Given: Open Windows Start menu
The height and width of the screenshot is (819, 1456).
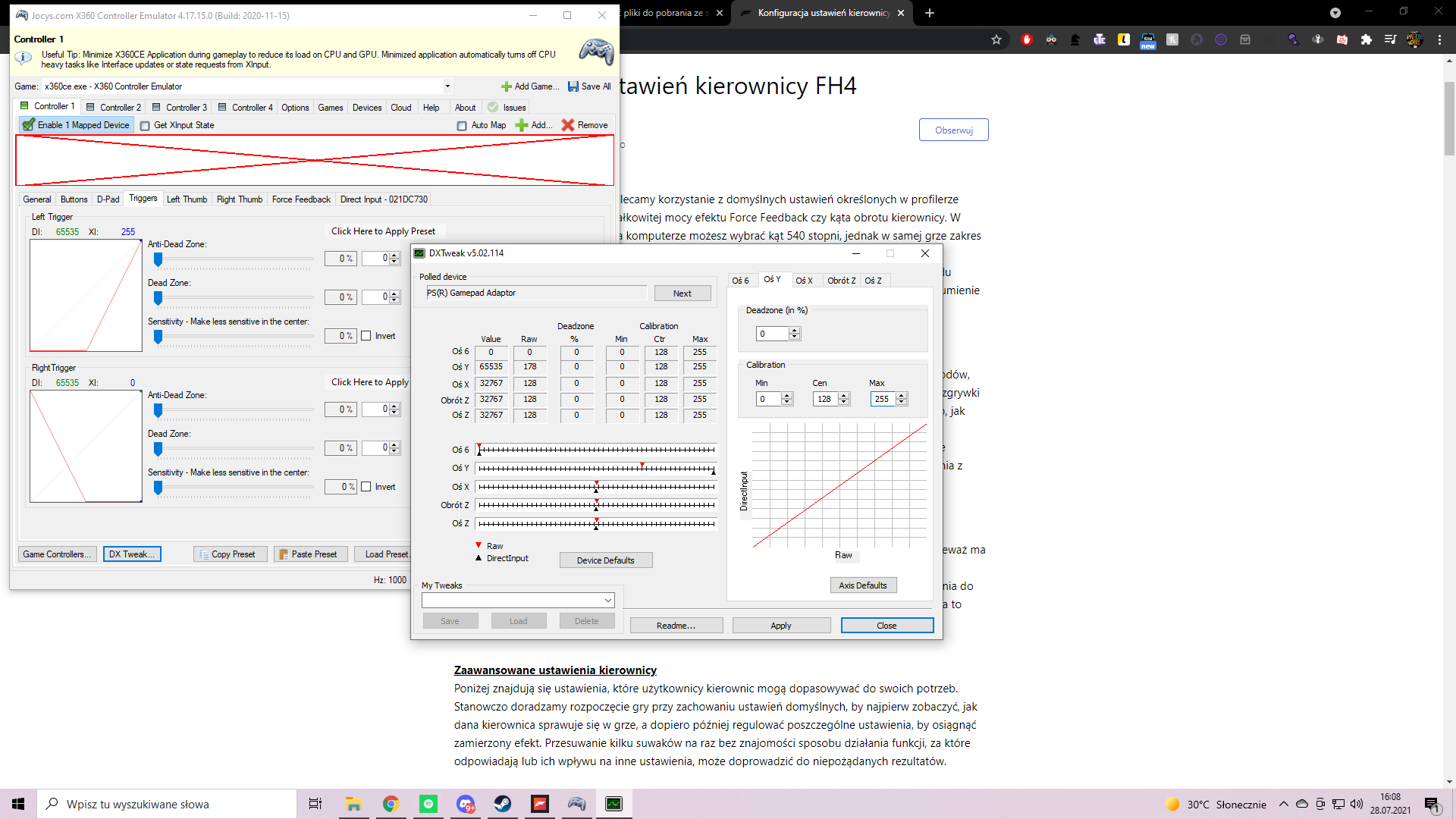Looking at the screenshot, I should [18, 804].
